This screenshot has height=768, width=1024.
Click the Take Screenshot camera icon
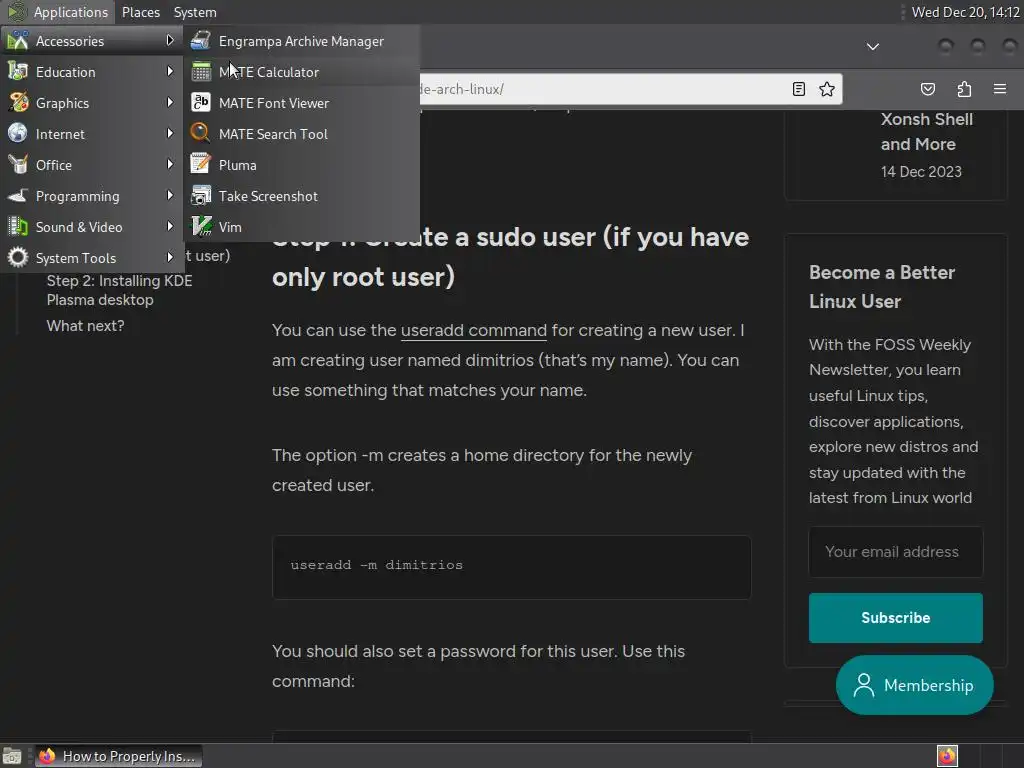[x=200, y=196]
